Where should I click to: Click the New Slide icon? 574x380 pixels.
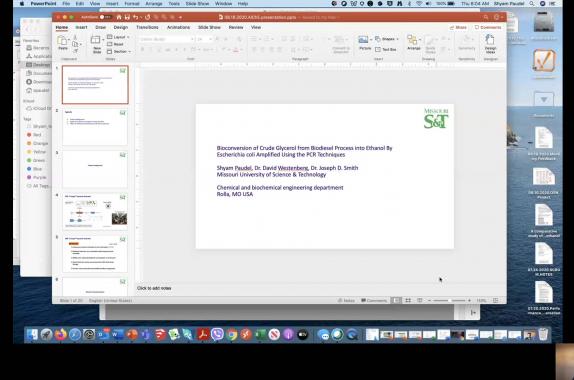click(96, 44)
